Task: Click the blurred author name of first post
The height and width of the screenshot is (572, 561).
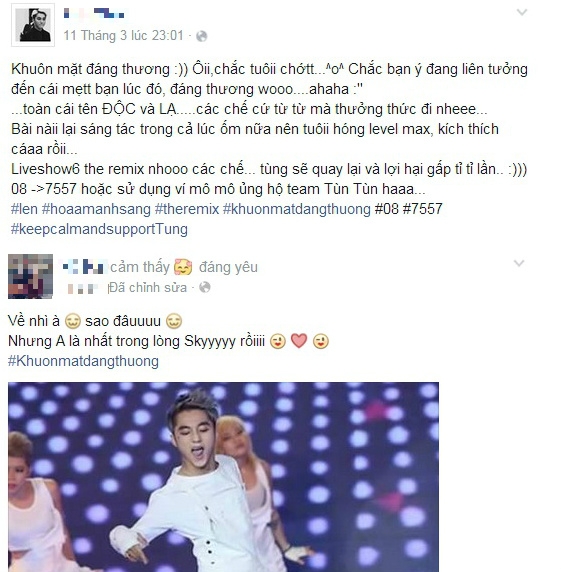Action: point(94,13)
